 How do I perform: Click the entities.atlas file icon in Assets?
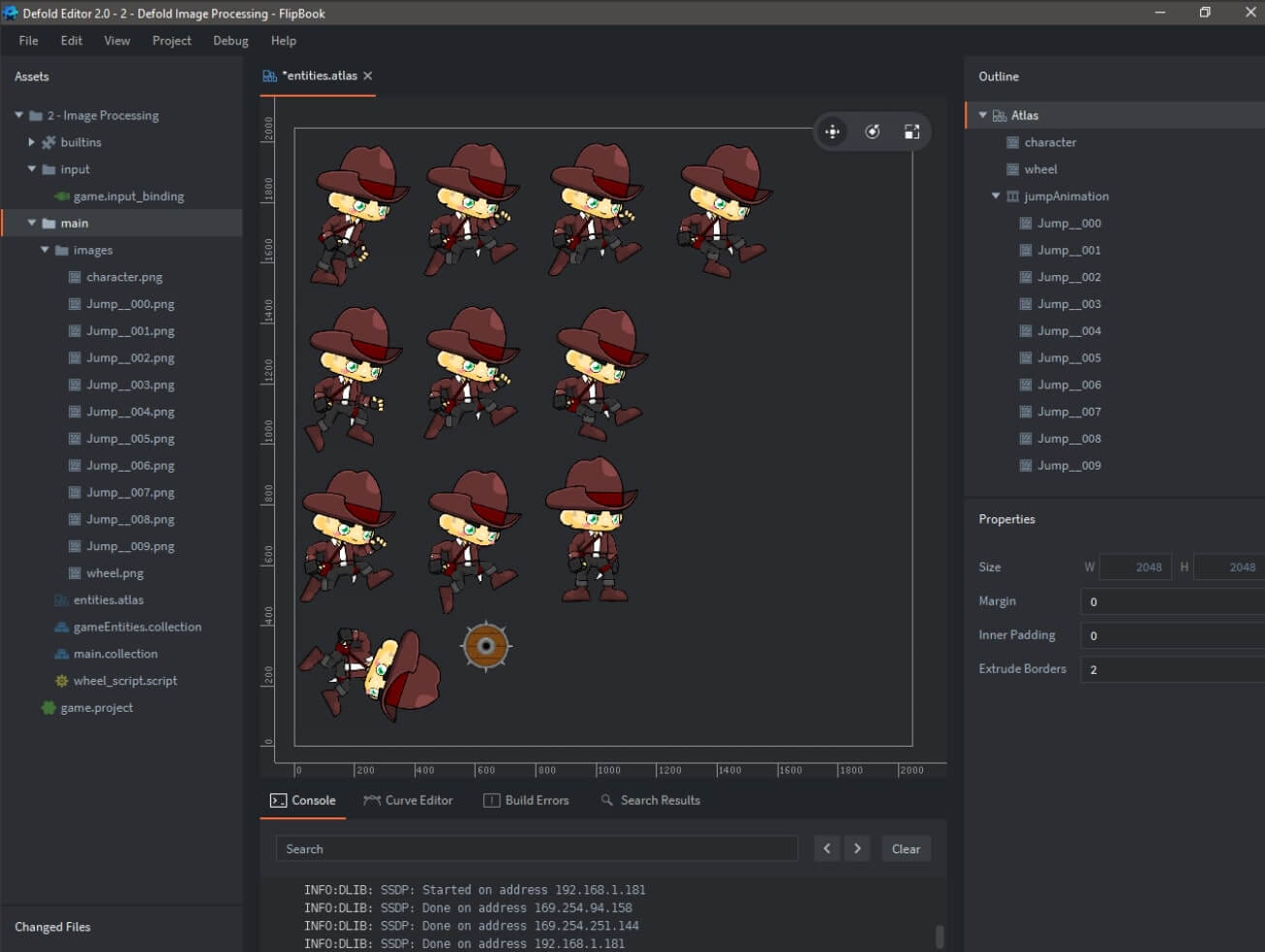[62, 600]
